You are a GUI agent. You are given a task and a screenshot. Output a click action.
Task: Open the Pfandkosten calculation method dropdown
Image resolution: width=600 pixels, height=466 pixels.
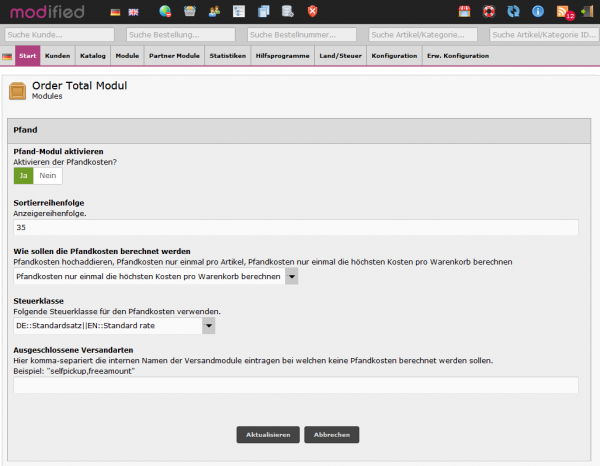pyautogui.click(x=155, y=276)
